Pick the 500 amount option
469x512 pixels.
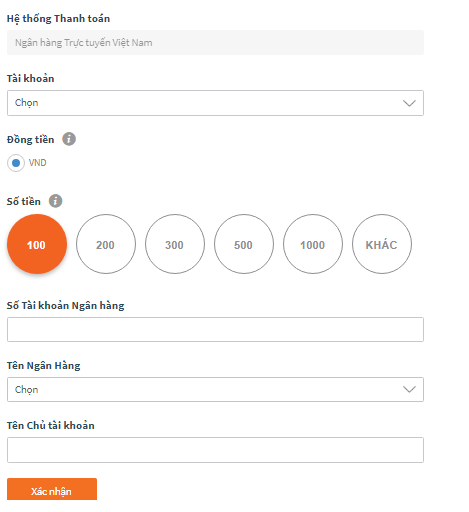pyautogui.click(x=244, y=244)
